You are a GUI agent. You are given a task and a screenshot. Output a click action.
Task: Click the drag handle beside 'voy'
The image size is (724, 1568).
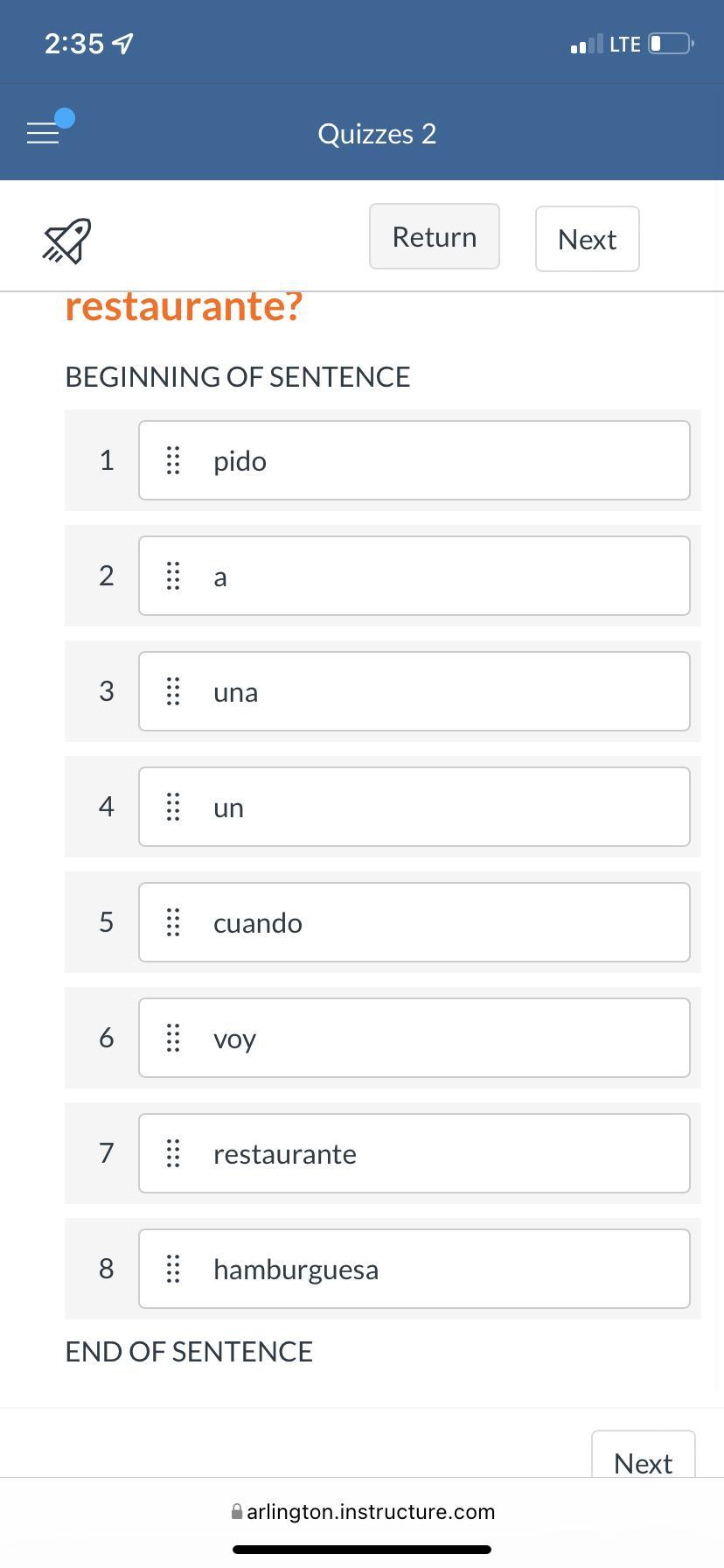[173, 1038]
